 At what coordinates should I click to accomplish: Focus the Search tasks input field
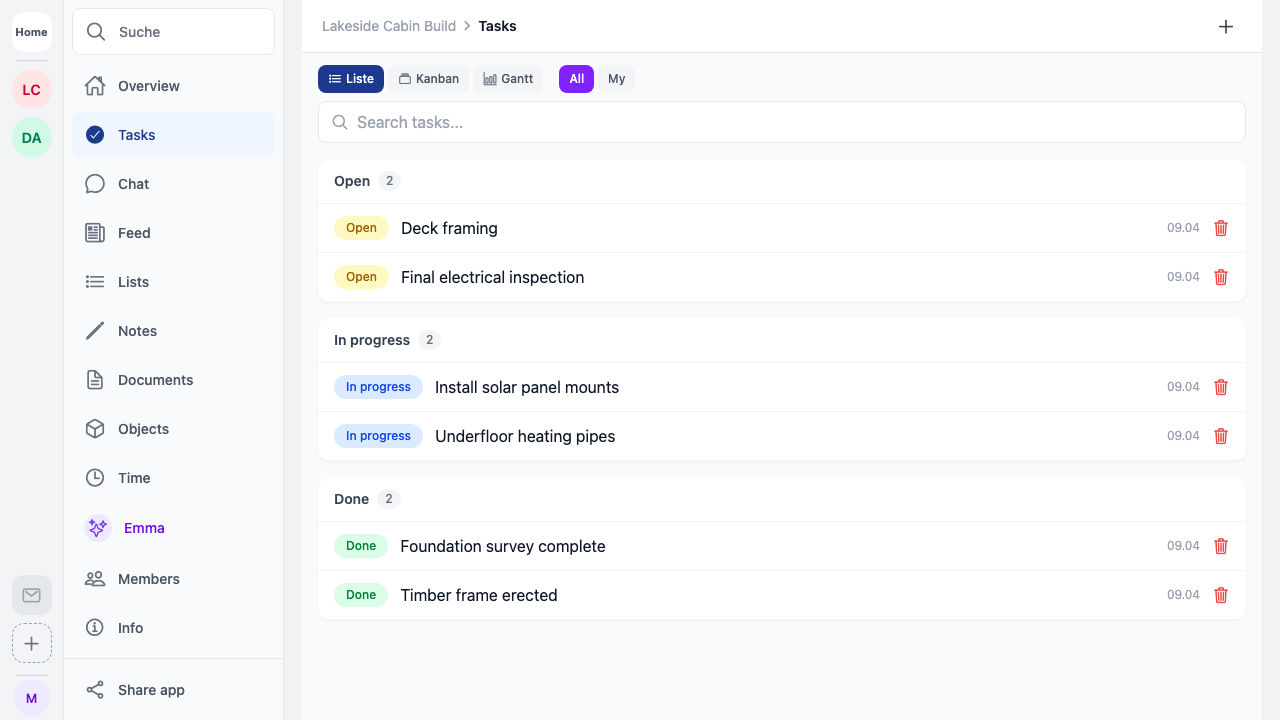click(x=780, y=122)
